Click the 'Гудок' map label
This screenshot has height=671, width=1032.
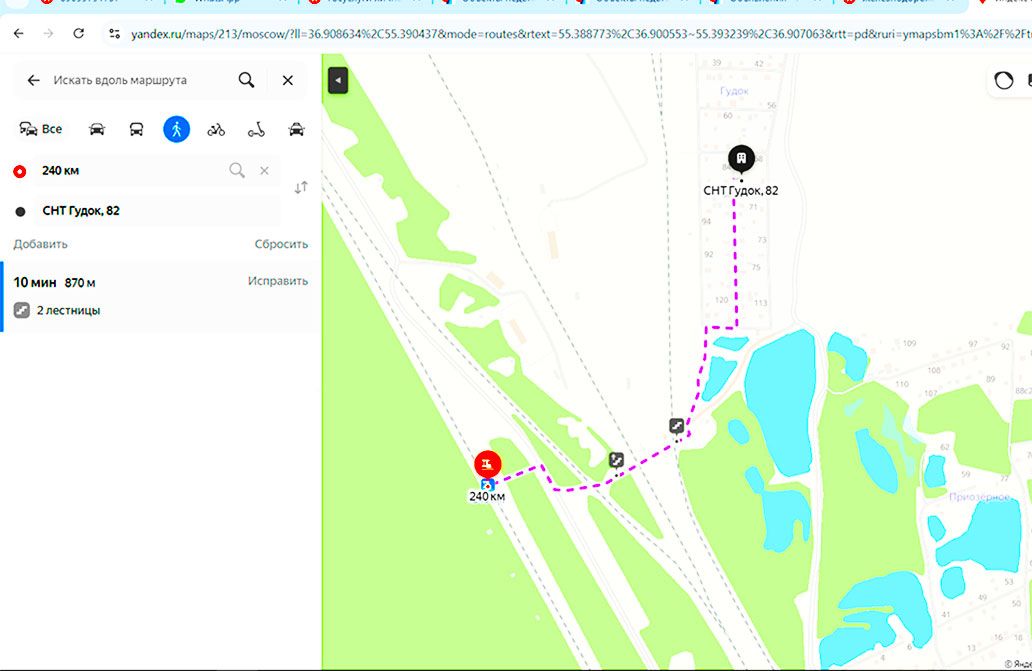(x=735, y=91)
